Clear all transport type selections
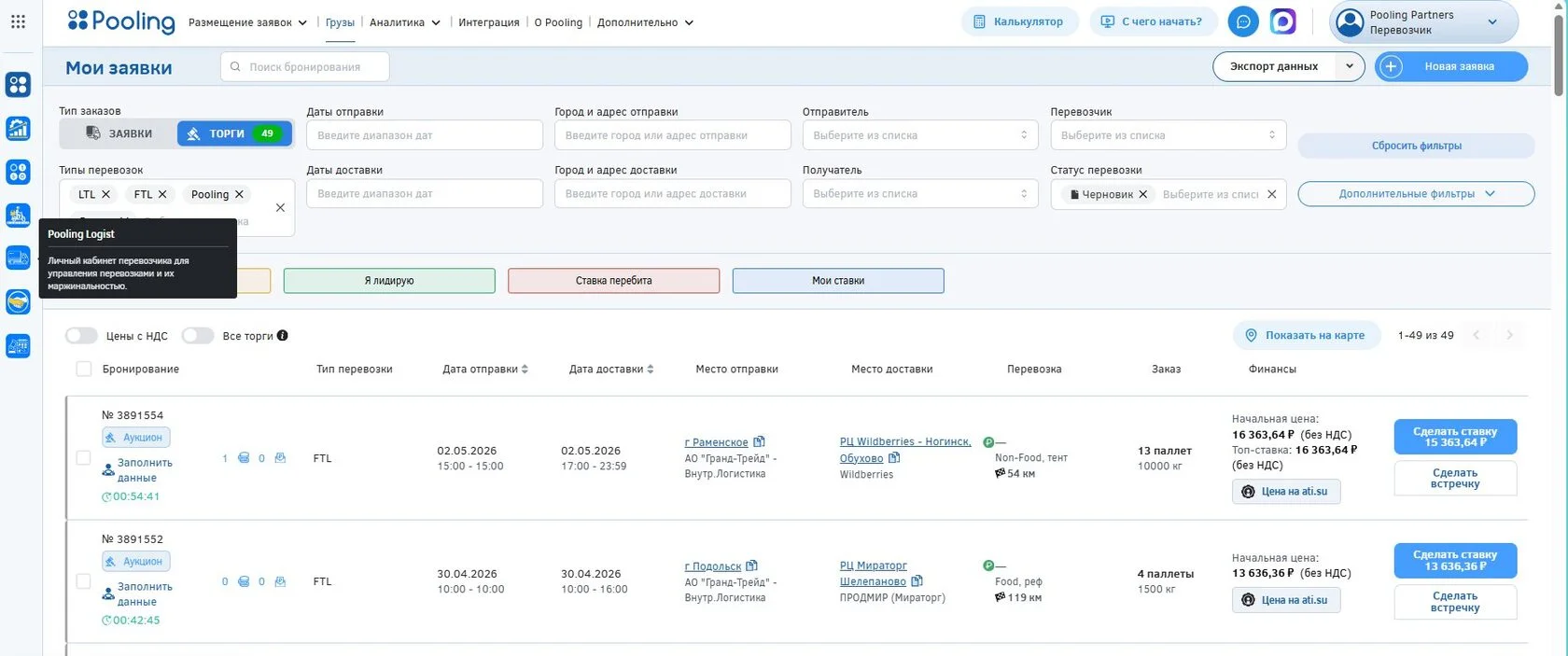The height and width of the screenshot is (656, 1568). (280, 207)
